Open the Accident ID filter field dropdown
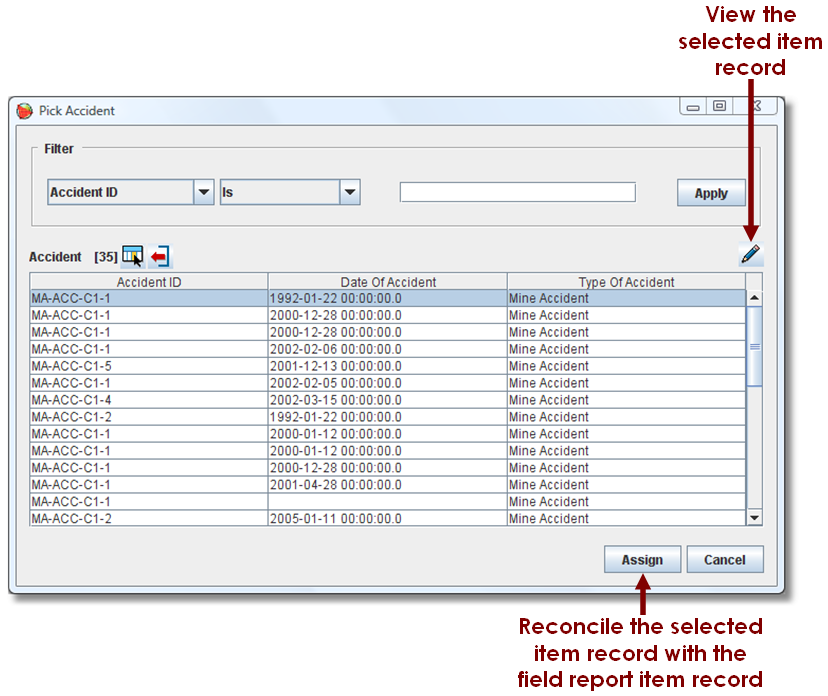 [x=204, y=192]
